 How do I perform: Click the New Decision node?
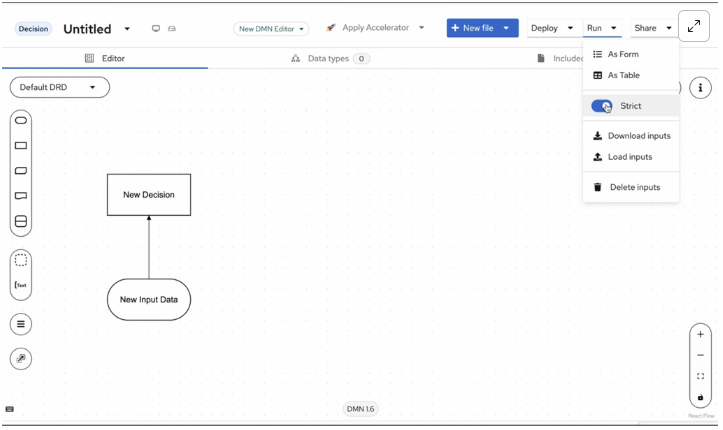click(149, 195)
